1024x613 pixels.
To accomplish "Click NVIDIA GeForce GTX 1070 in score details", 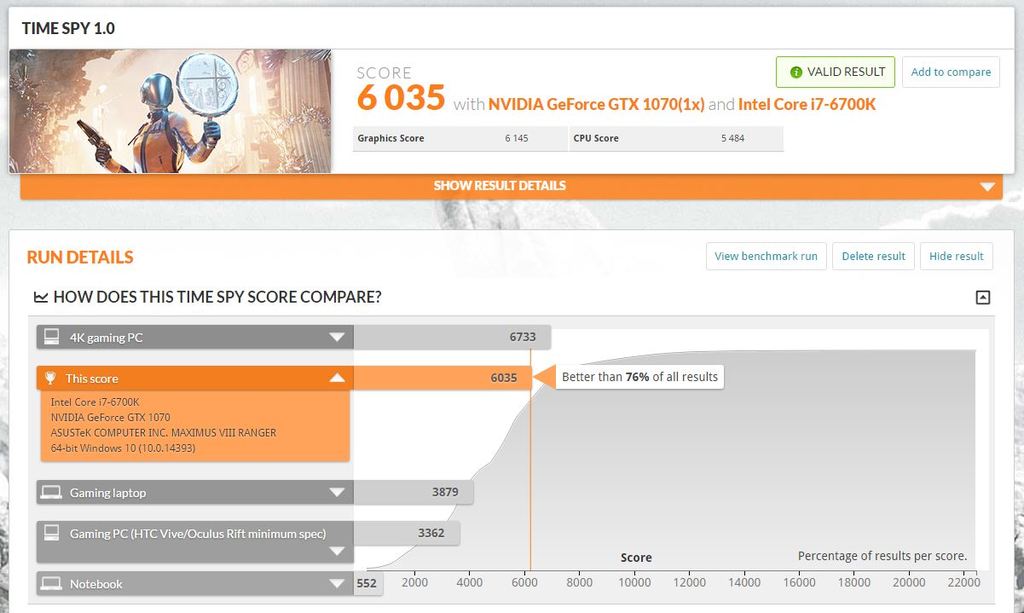I will (x=110, y=417).
